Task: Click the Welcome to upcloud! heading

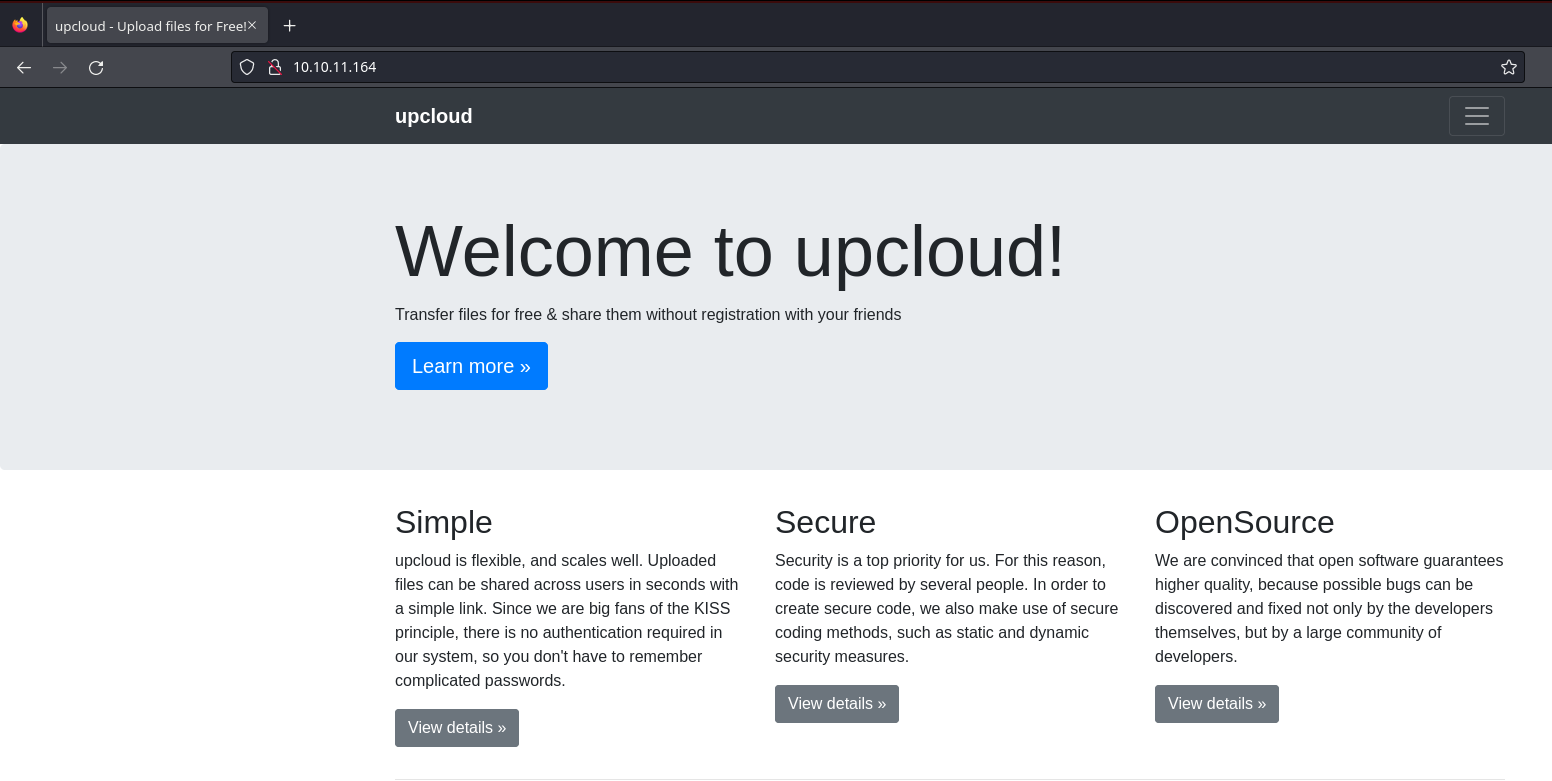Action: tap(730, 251)
